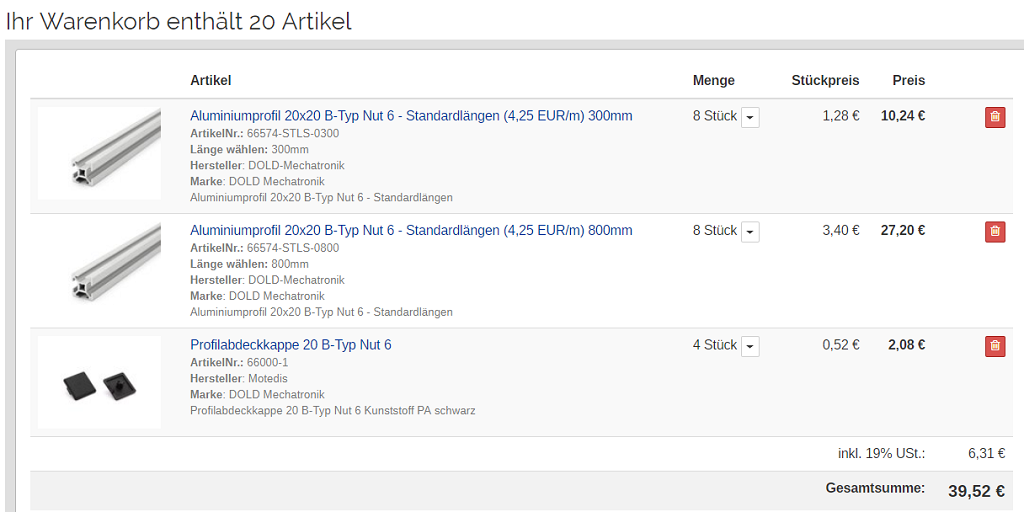Click article number 66574-STLS-0300
Viewport: 1024px width, 512px height.
pos(293,133)
